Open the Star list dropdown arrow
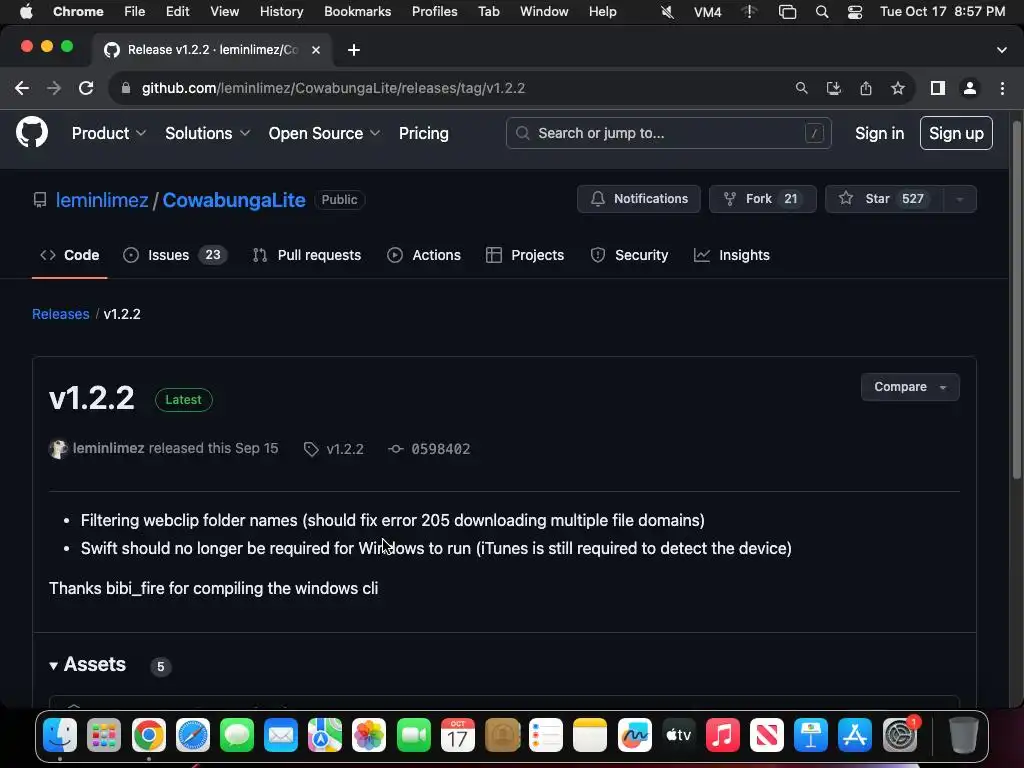Image resolution: width=1024 pixels, height=768 pixels. [959, 199]
